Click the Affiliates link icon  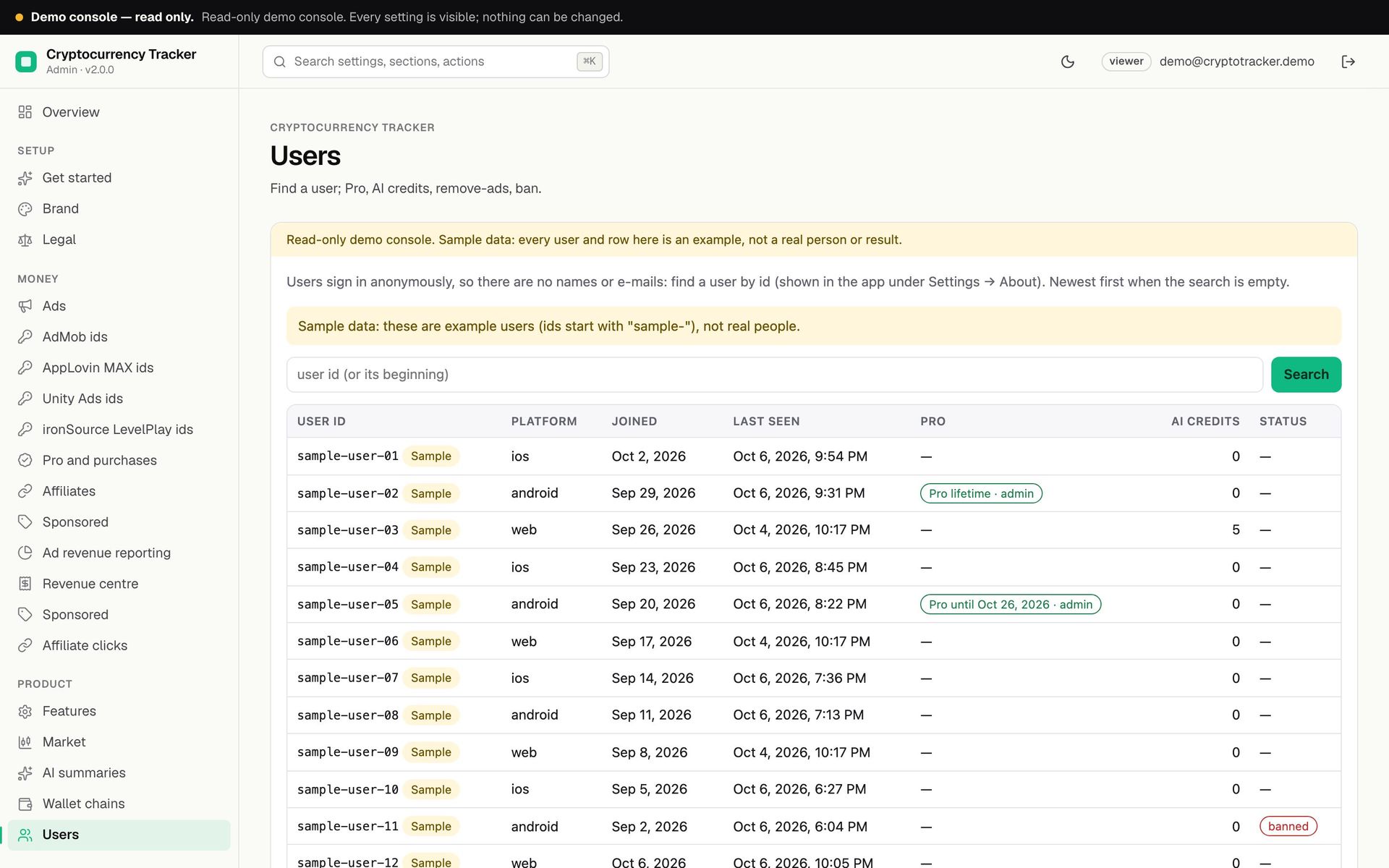click(x=25, y=491)
